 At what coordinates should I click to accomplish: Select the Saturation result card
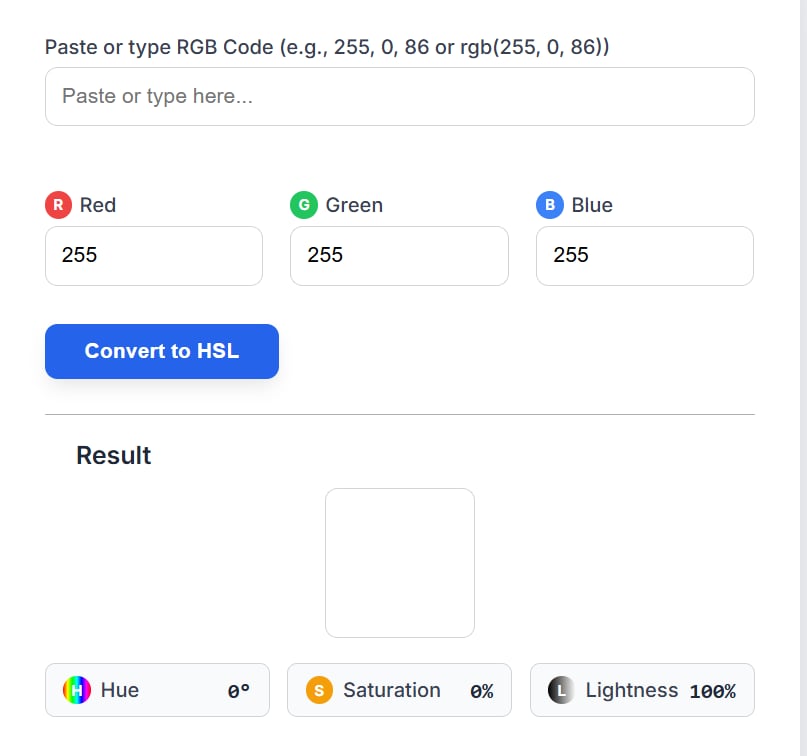pos(399,690)
